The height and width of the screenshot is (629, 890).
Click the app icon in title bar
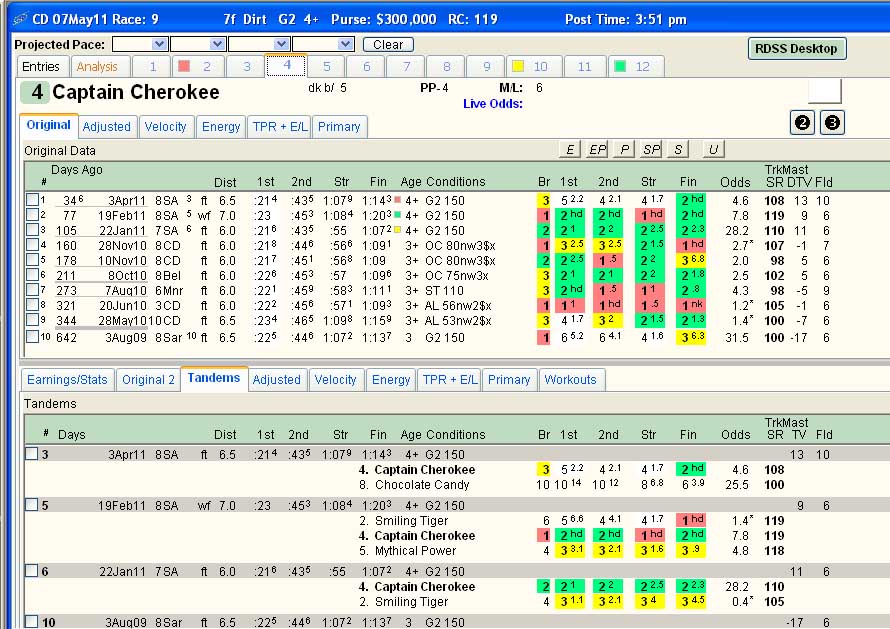click(20, 19)
